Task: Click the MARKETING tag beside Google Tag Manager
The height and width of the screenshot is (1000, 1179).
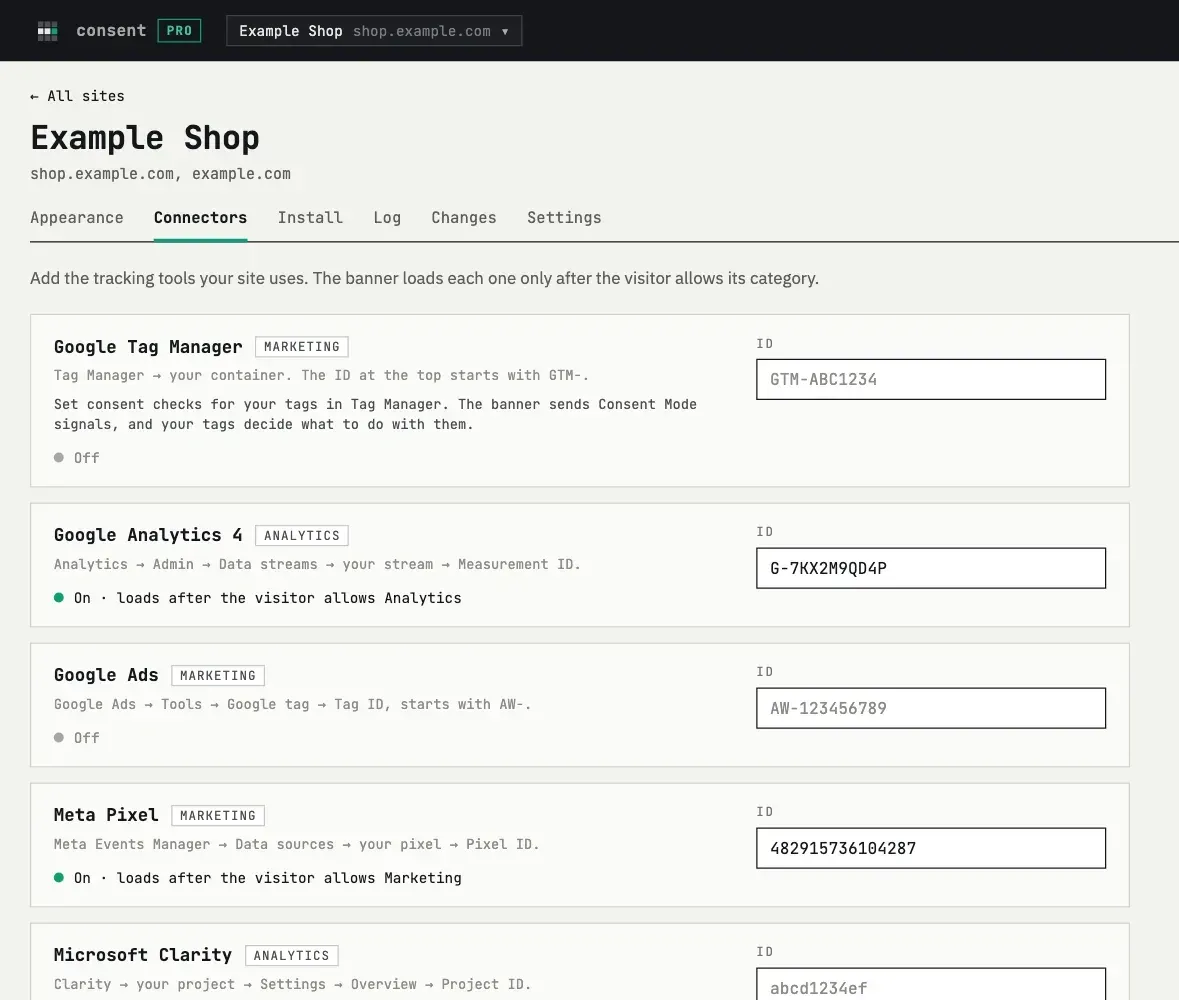Action: (x=302, y=347)
